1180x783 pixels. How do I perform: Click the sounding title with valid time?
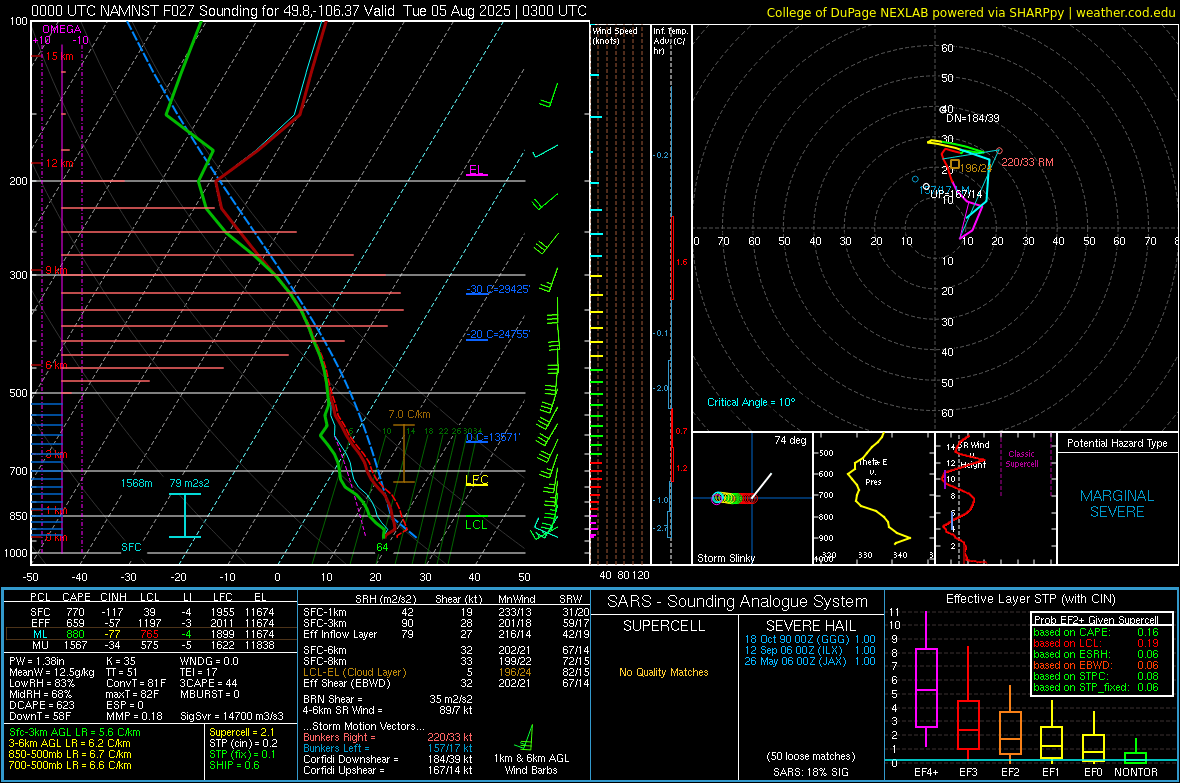(309, 11)
